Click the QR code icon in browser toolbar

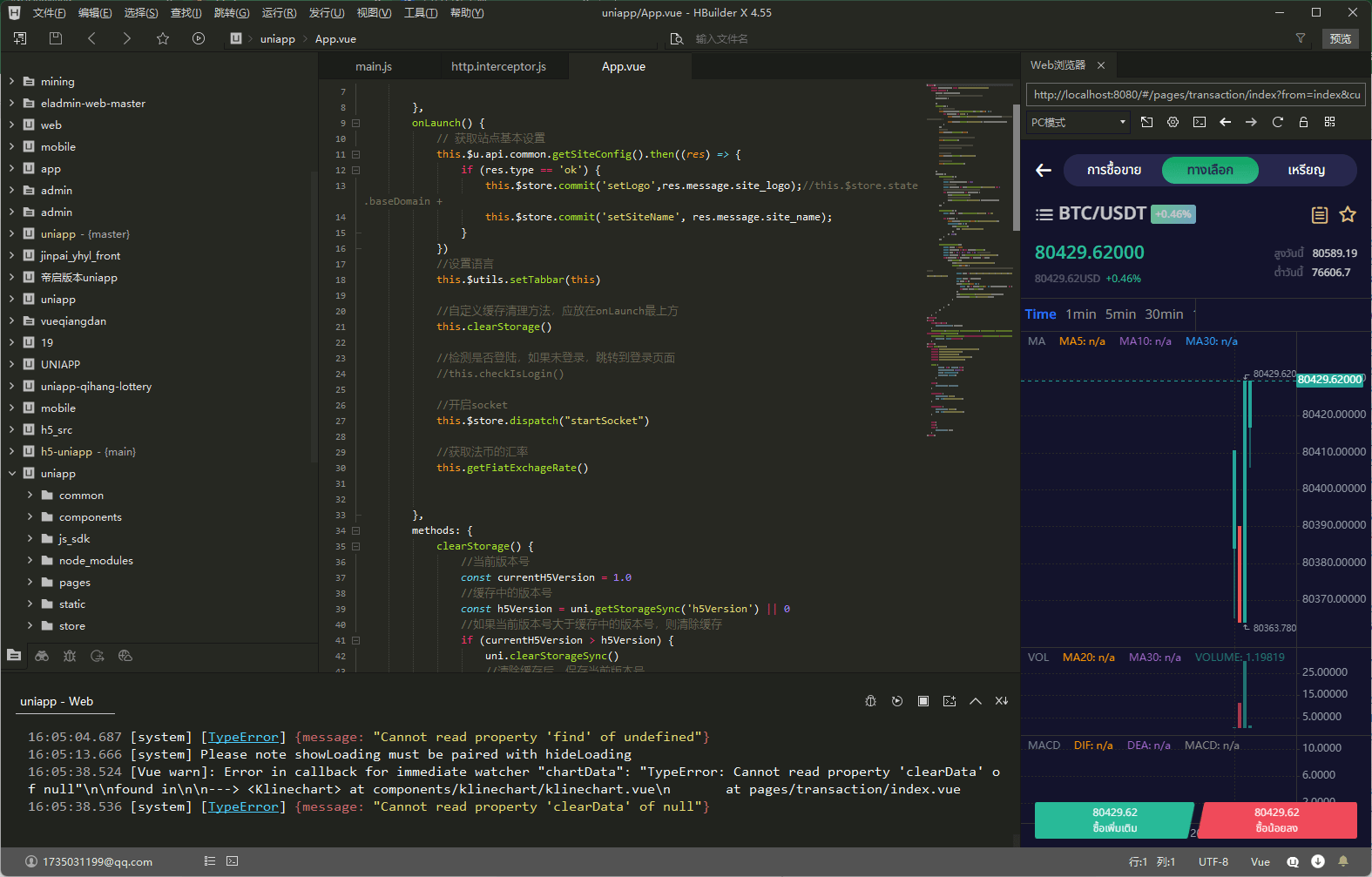point(1329,122)
